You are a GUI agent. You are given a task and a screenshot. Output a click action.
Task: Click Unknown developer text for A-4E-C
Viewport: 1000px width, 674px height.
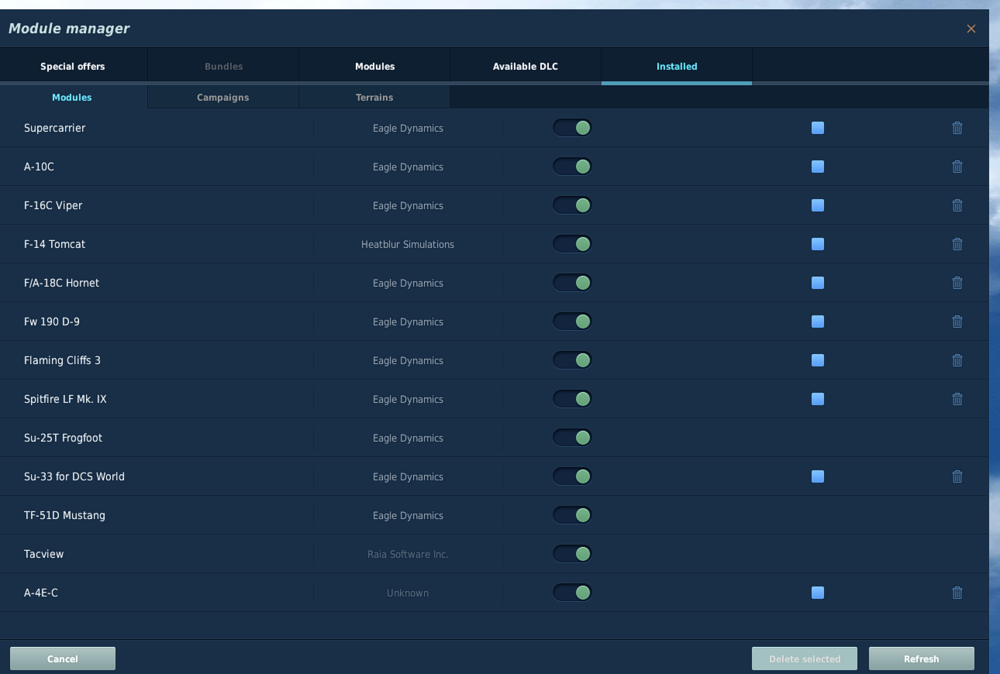(x=408, y=593)
